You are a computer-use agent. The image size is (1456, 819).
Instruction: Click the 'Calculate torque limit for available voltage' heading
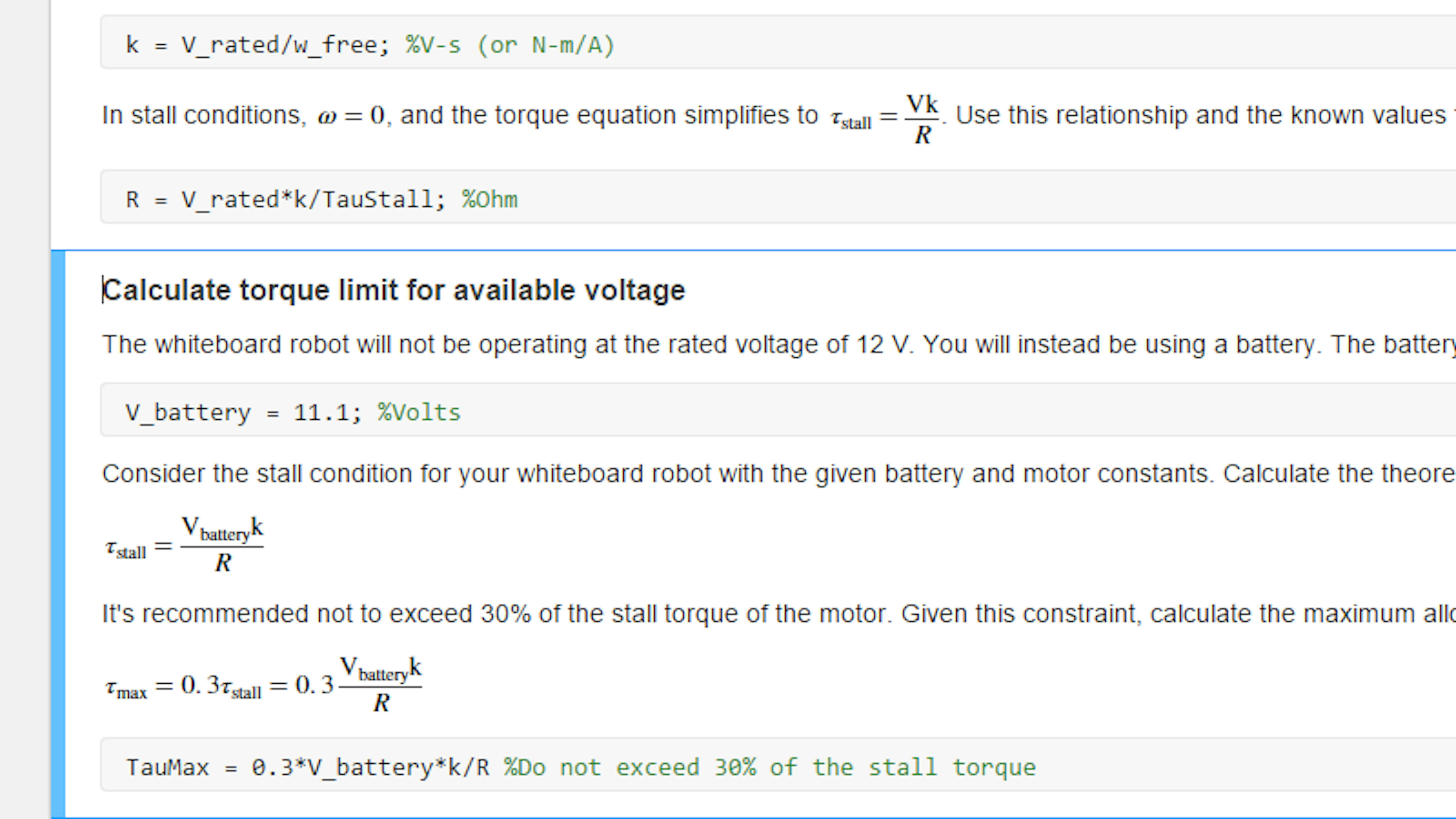pyautogui.click(x=394, y=290)
